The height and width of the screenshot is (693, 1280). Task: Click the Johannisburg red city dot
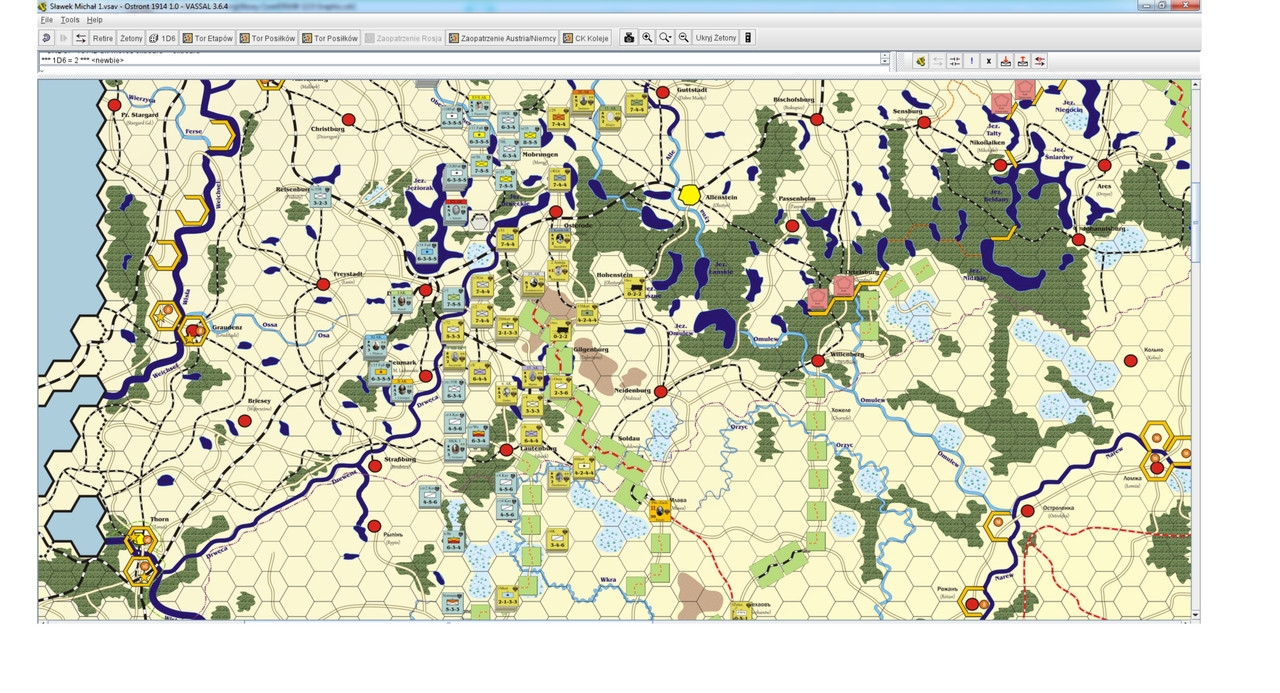coord(1079,240)
